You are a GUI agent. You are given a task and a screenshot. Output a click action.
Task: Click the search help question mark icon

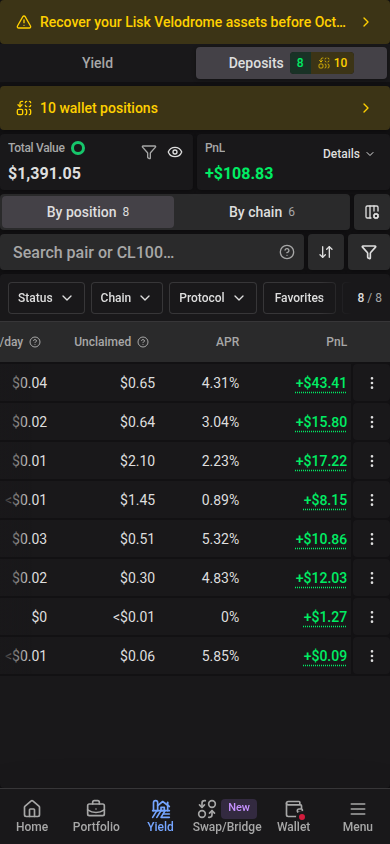(x=287, y=252)
